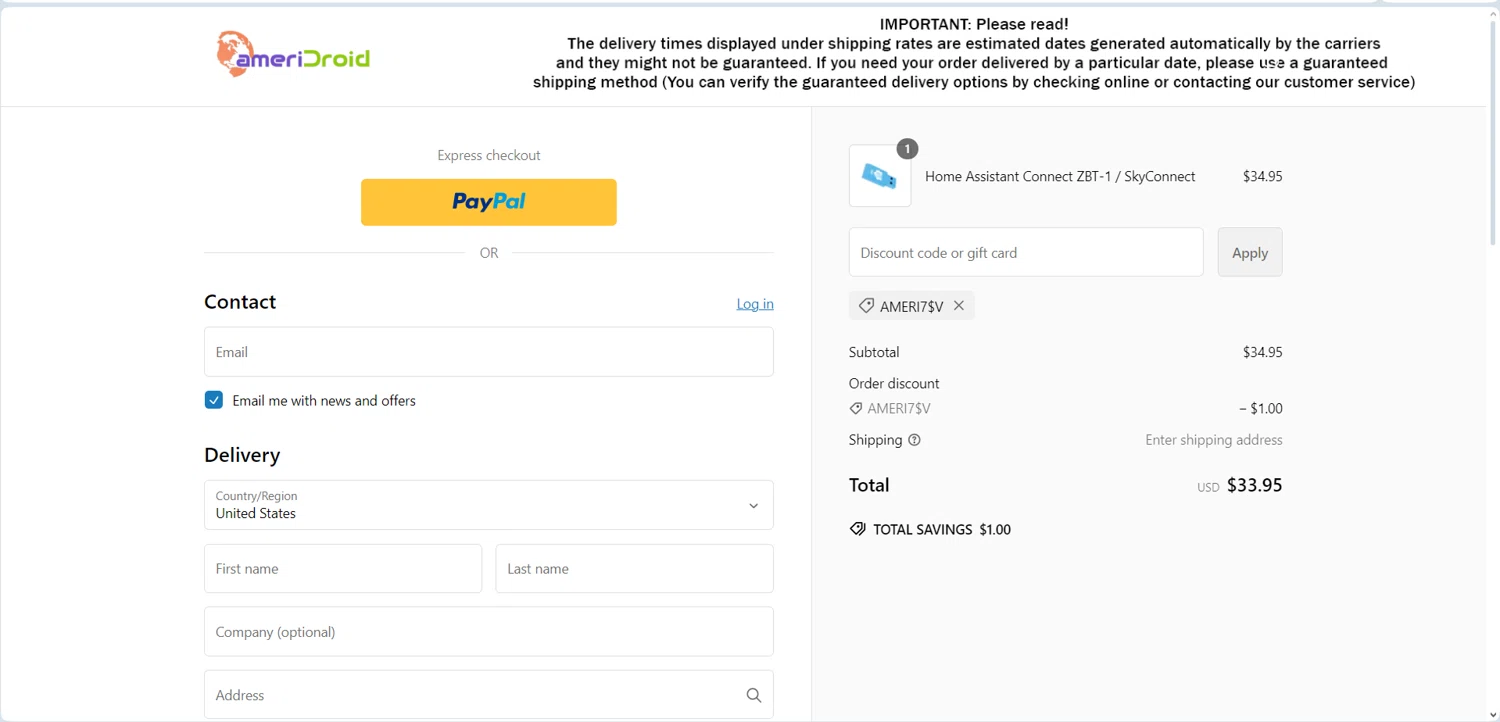
Task: Follow the Log in link
Action: coord(755,304)
